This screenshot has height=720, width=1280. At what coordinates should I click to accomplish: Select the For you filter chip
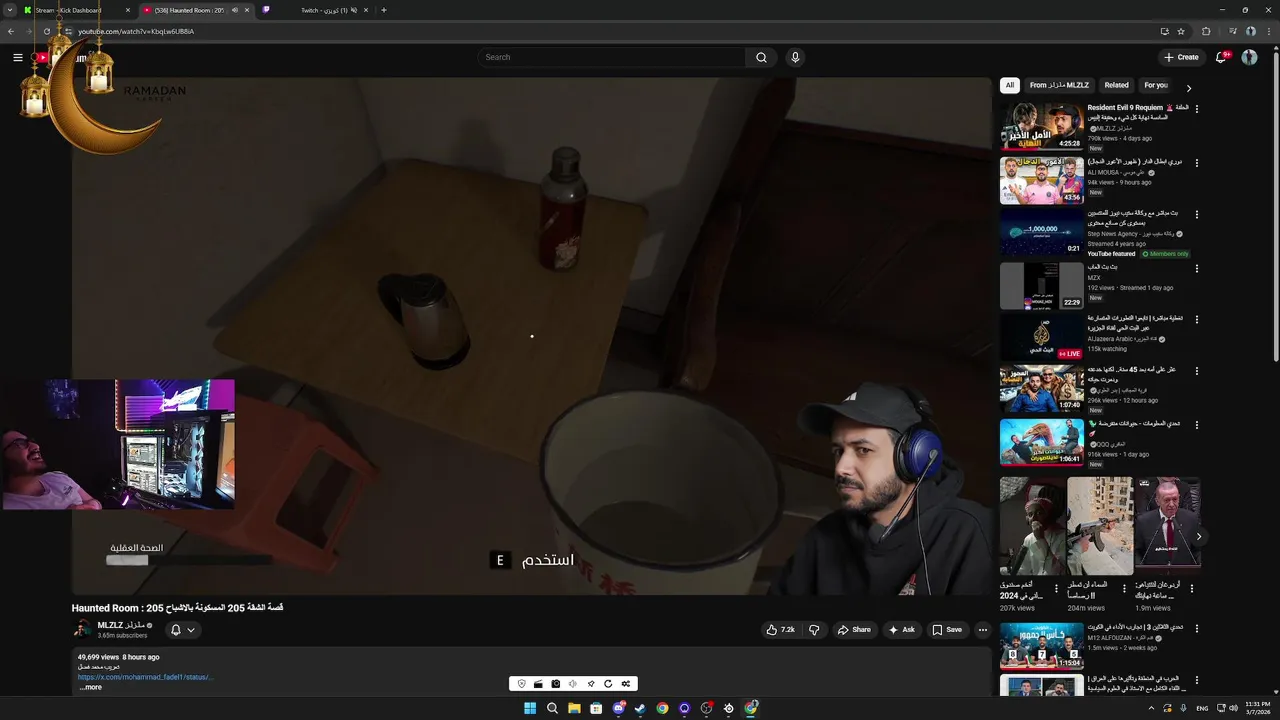coord(1156,85)
